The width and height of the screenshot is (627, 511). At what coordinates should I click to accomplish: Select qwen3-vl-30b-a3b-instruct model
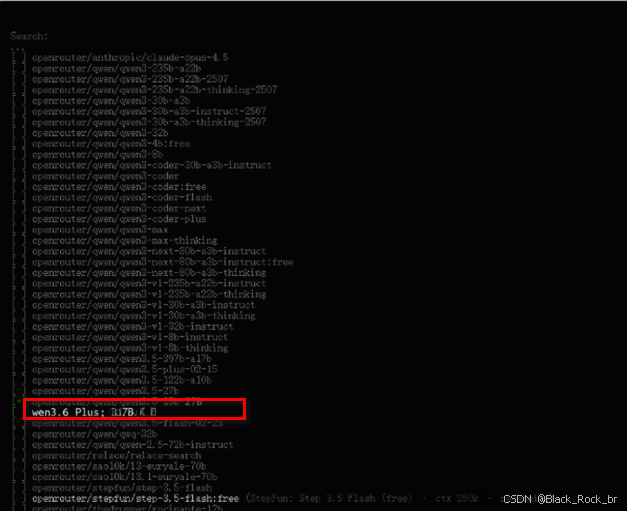pos(144,305)
